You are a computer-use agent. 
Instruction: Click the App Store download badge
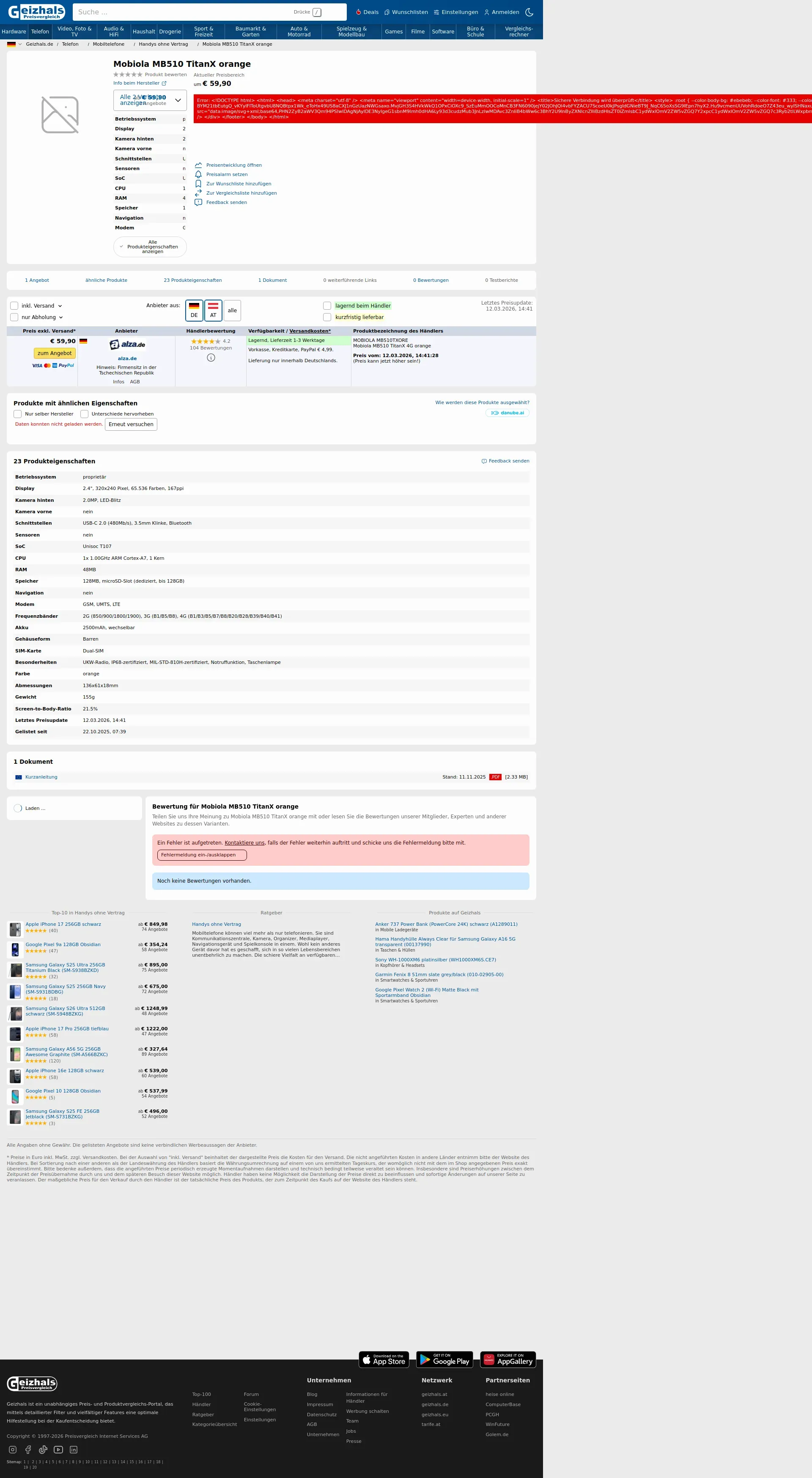tap(384, 1359)
